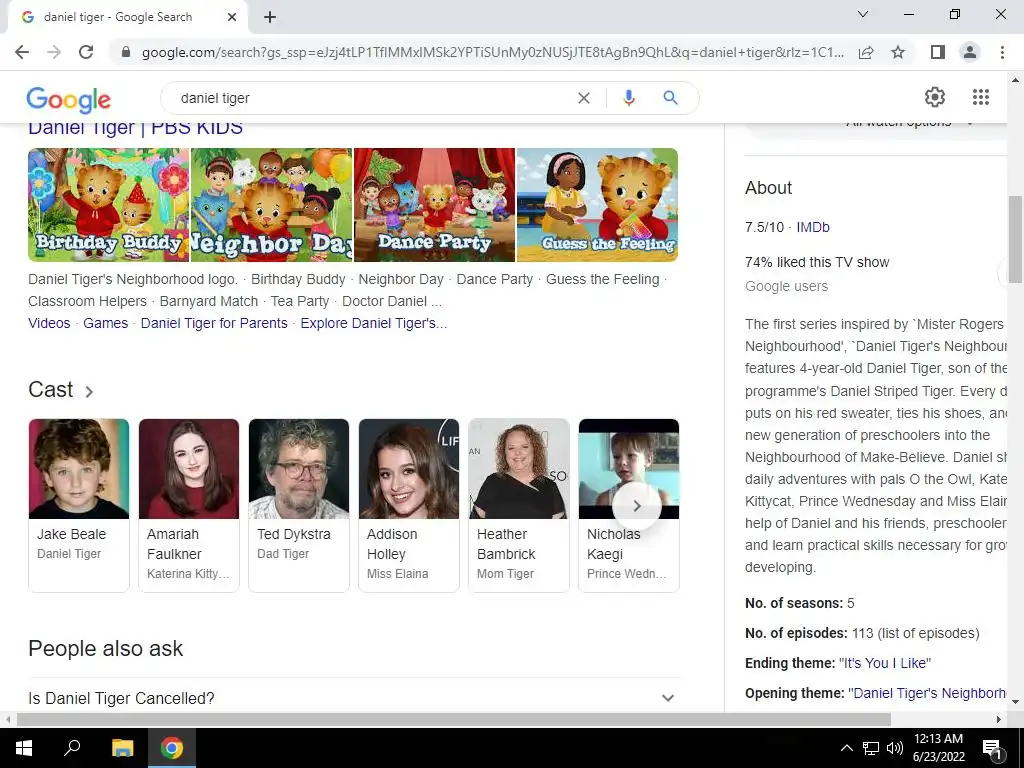Viewport: 1024px width, 768px height.
Task: Open the Birthday Buddy game thumbnail
Action: [x=108, y=204]
